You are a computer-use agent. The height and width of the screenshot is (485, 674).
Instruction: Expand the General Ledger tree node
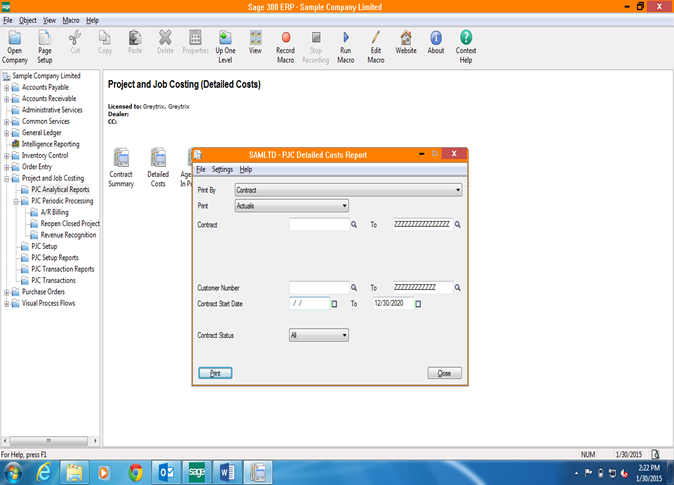[6, 133]
